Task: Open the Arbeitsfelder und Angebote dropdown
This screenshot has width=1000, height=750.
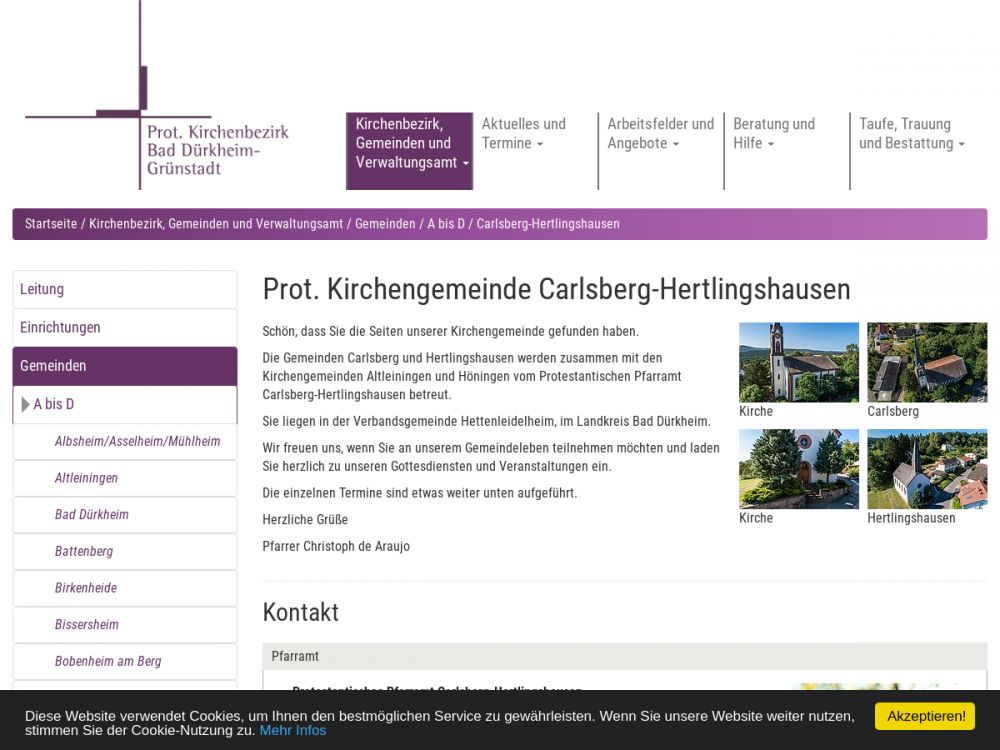Action: tap(660, 134)
